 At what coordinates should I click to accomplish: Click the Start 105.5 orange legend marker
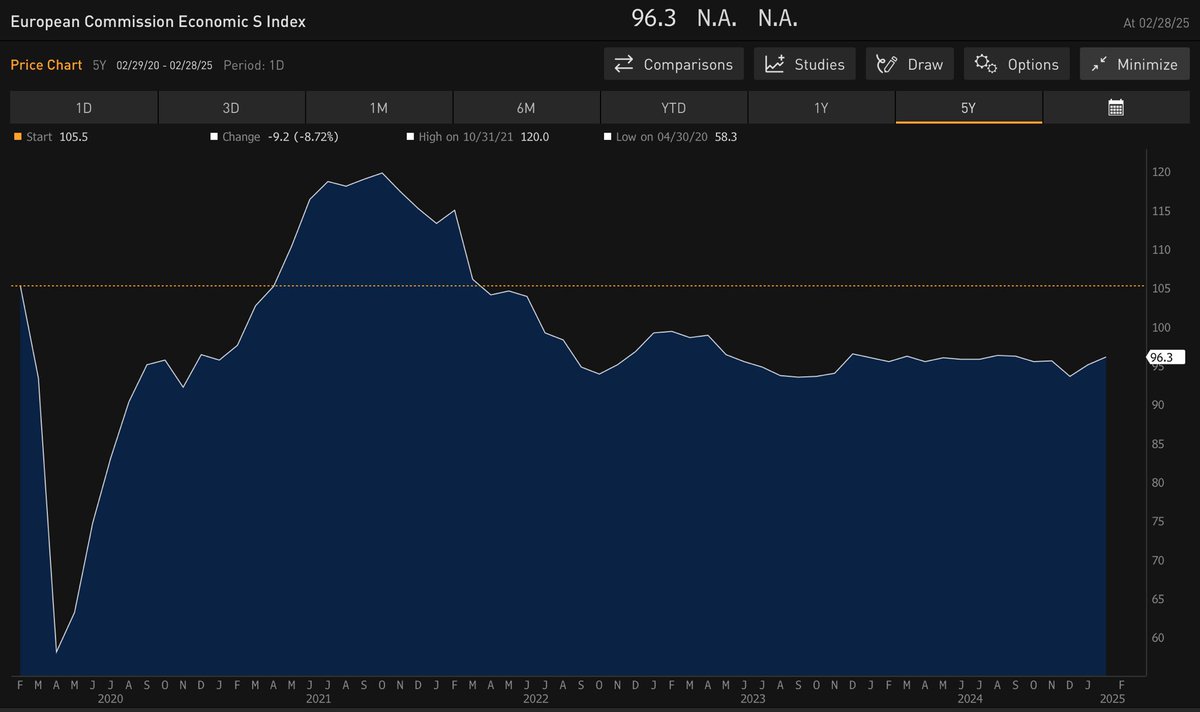16,137
